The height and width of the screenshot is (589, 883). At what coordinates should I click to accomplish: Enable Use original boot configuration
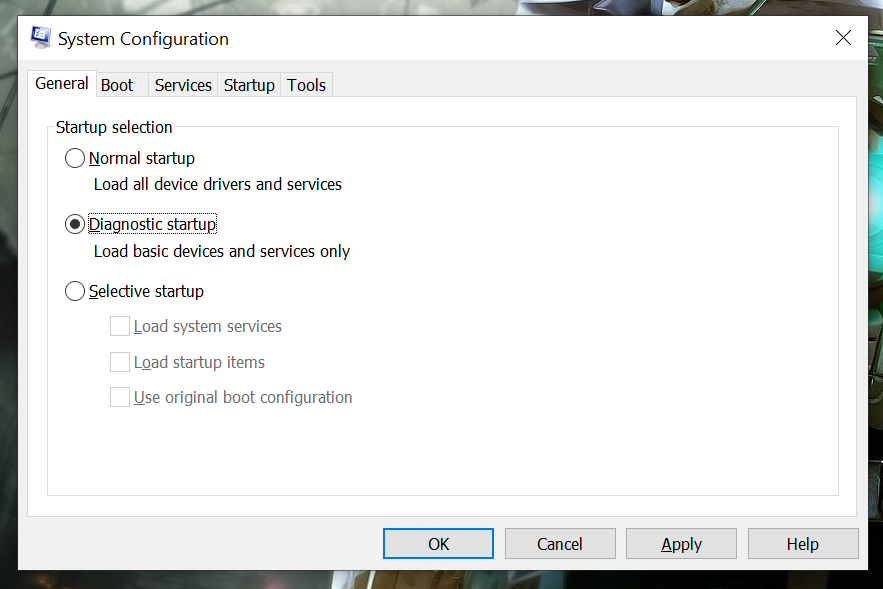coord(119,396)
